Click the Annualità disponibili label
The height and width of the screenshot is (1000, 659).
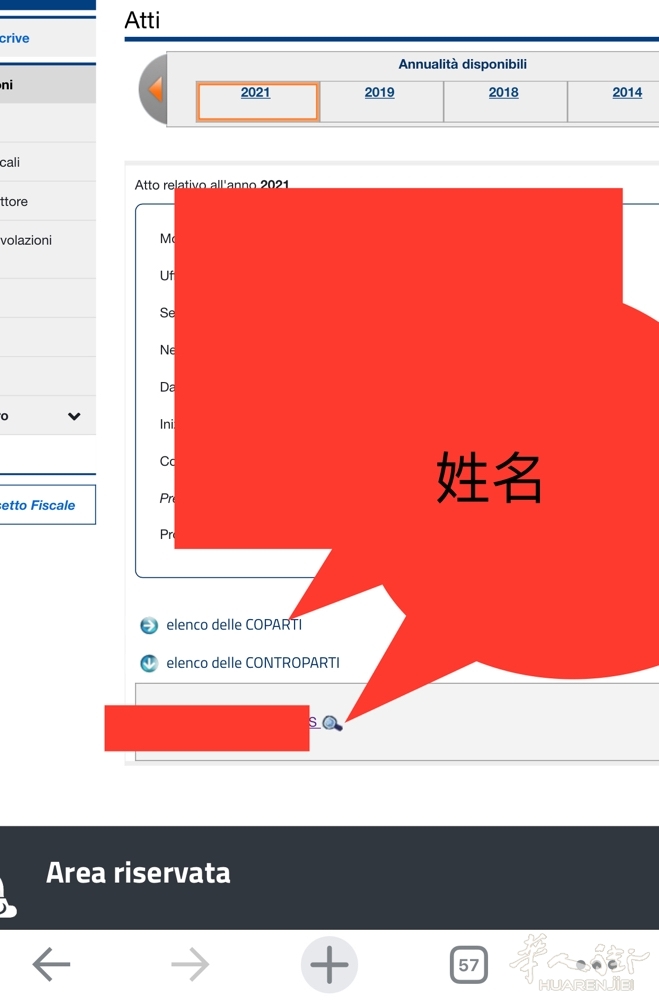[463, 64]
